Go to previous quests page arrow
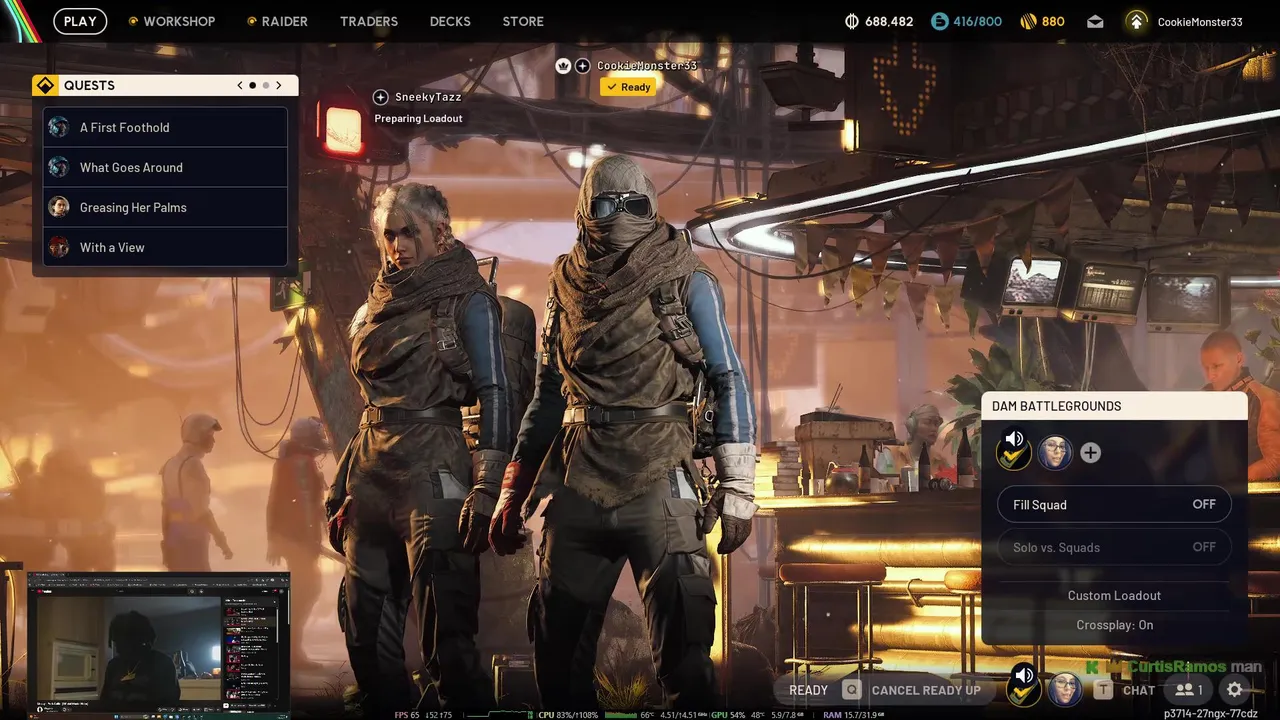Image resolution: width=1280 pixels, height=720 pixels. tap(240, 86)
